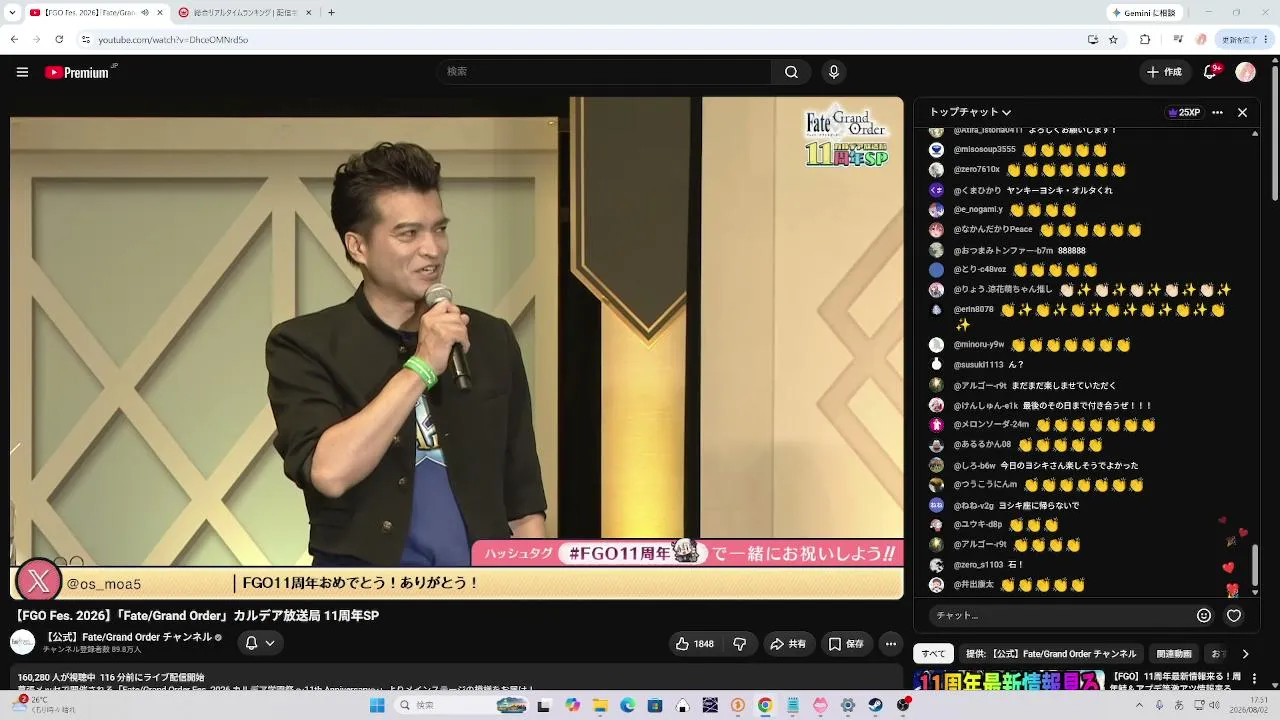Screen dimensions: 1280x720
Task: Dislike the video with thumbs down
Action: [x=740, y=644]
